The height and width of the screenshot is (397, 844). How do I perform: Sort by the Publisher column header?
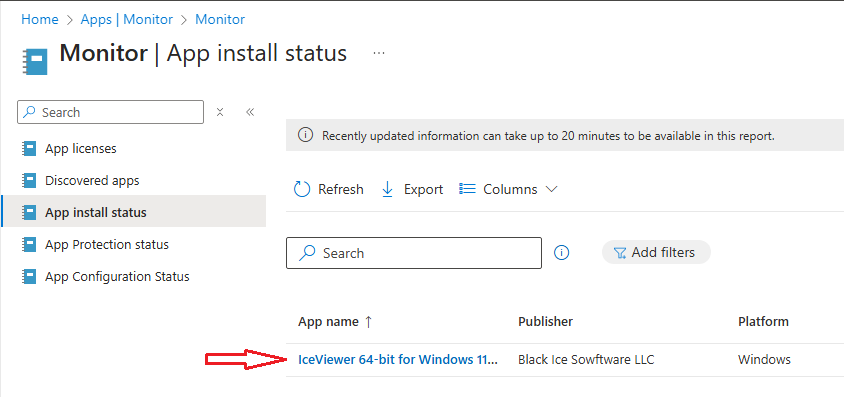pos(545,322)
